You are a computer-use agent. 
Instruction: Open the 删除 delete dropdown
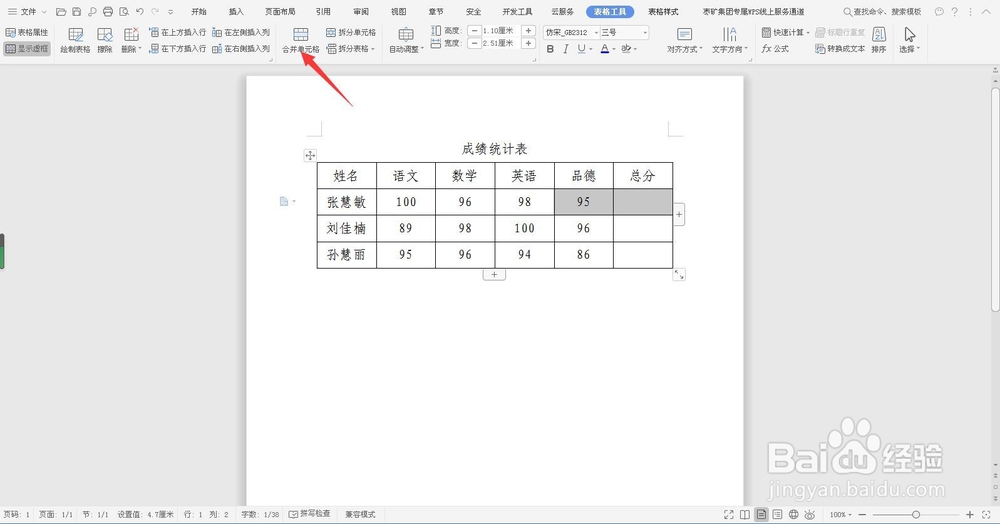pyautogui.click(x=131, y=41)
